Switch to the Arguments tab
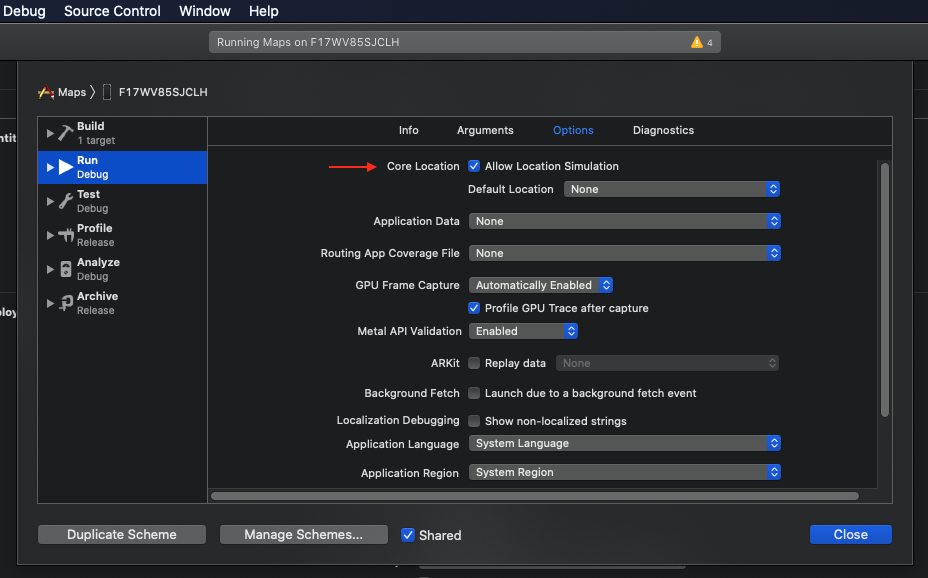 (x=485, y=130)
